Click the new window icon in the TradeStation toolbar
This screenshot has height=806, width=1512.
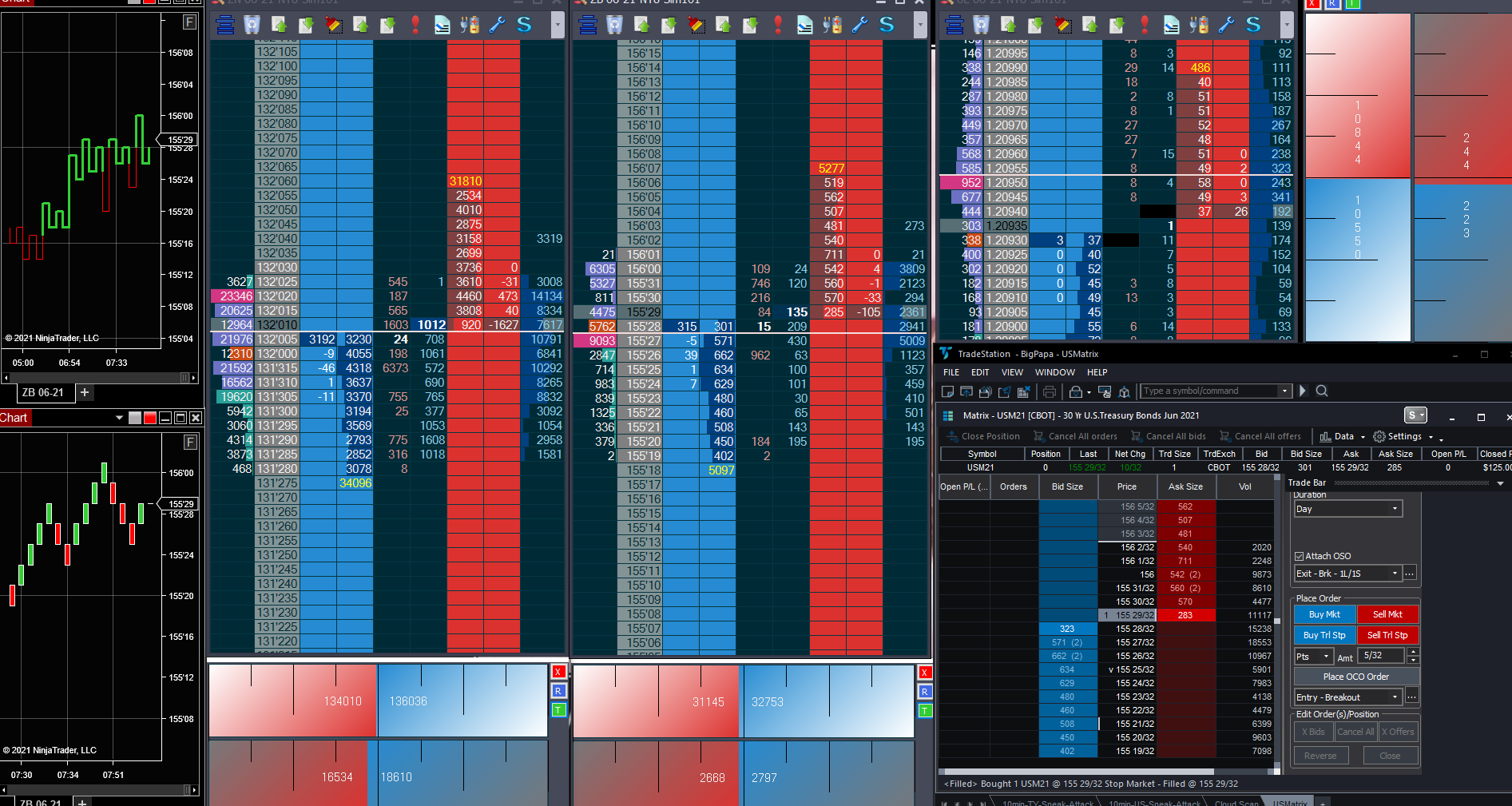coord(948,391)
